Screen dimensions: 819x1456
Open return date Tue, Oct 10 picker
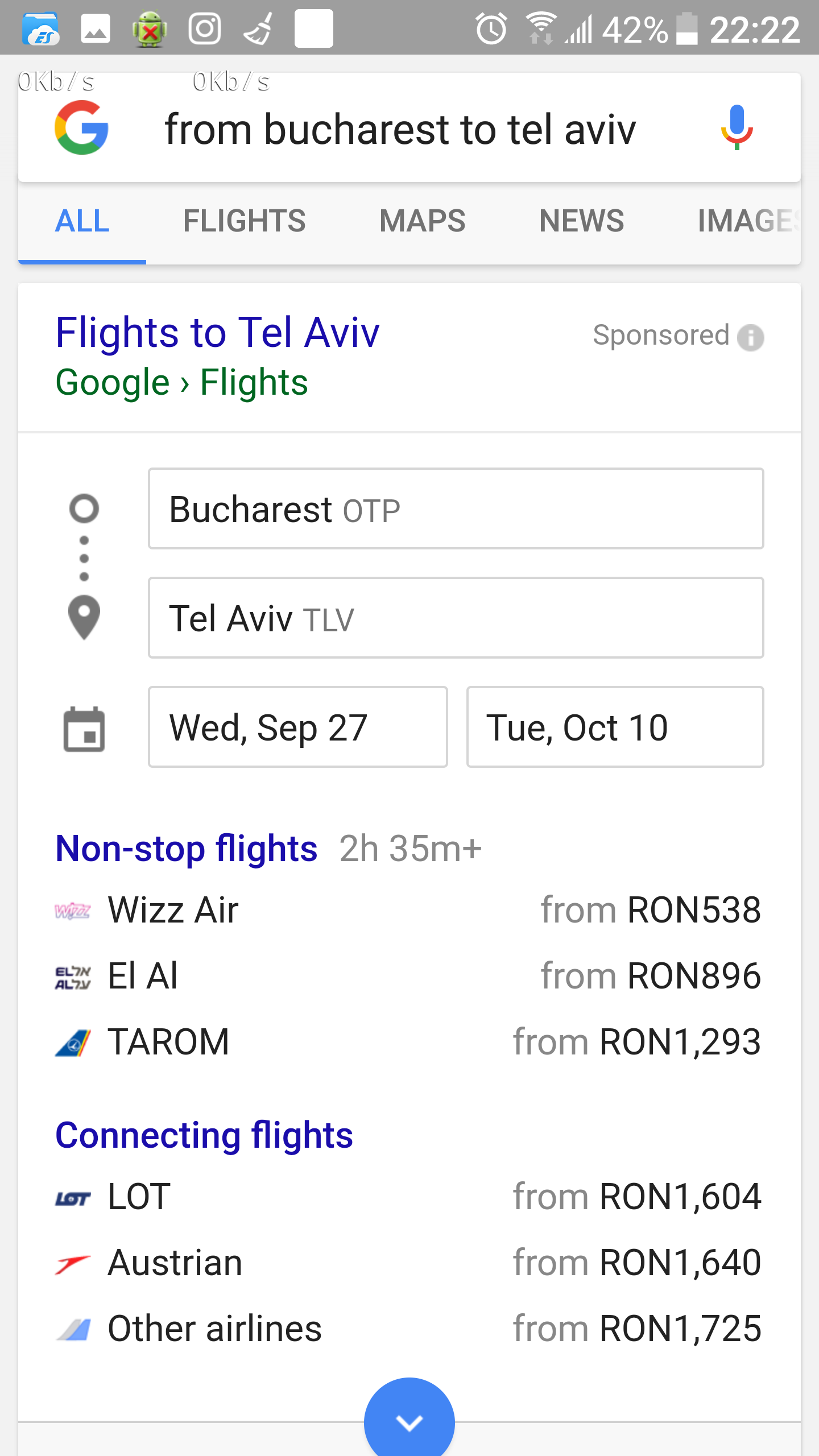[615, 727]
